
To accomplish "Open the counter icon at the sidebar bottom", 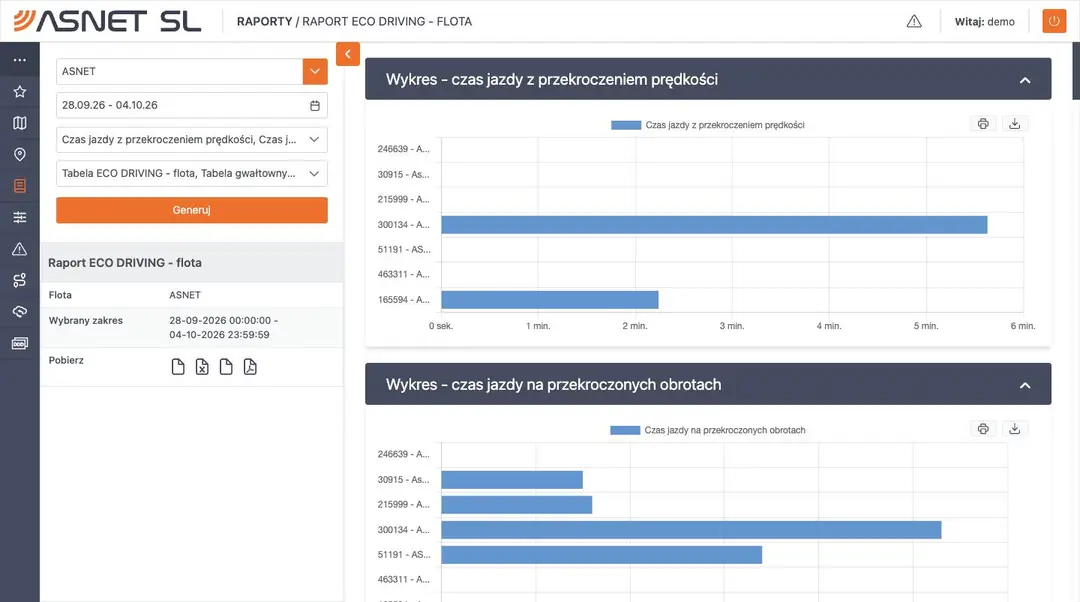I will (19, 343).
